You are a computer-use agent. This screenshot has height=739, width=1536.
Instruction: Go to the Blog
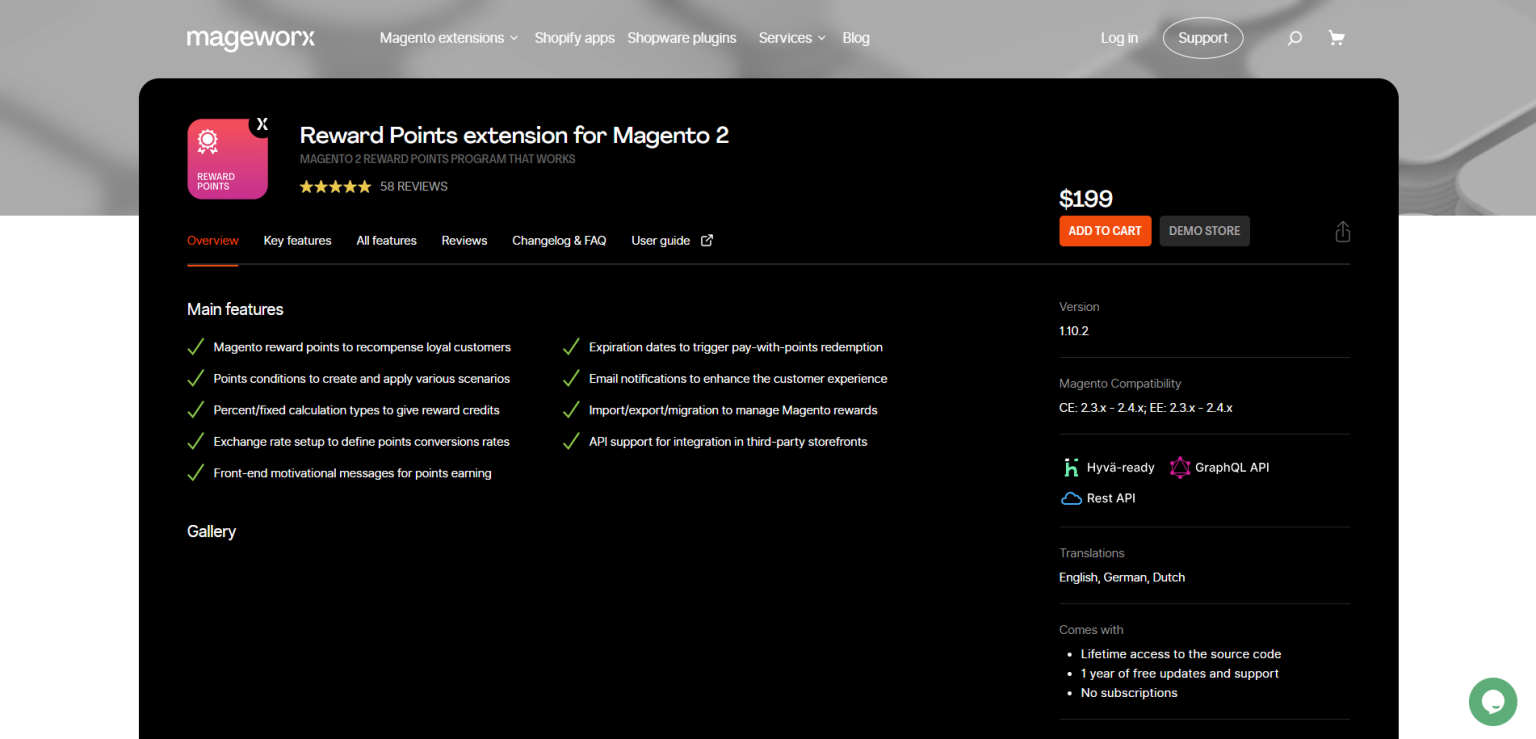coord(856,38)
